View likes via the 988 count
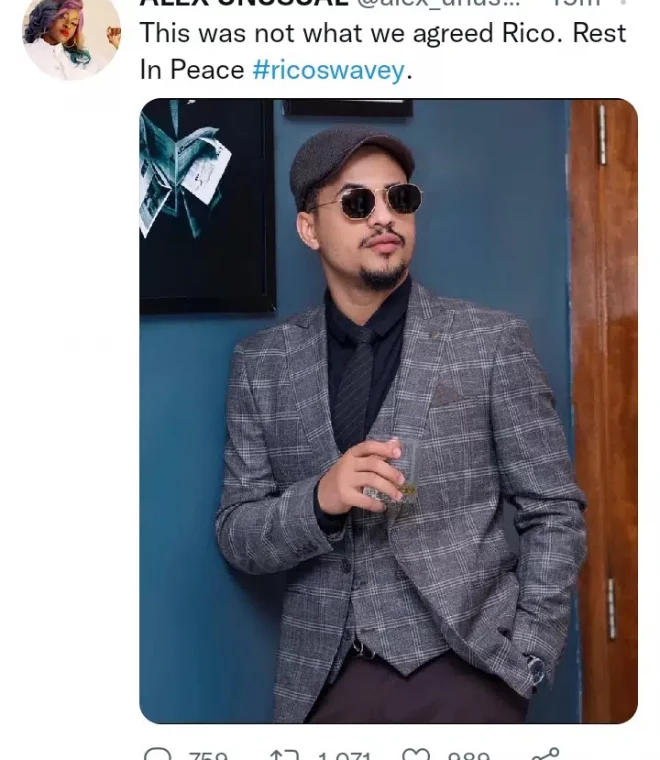The height and width of the screenshot is (760, 660). click(469, 755)
